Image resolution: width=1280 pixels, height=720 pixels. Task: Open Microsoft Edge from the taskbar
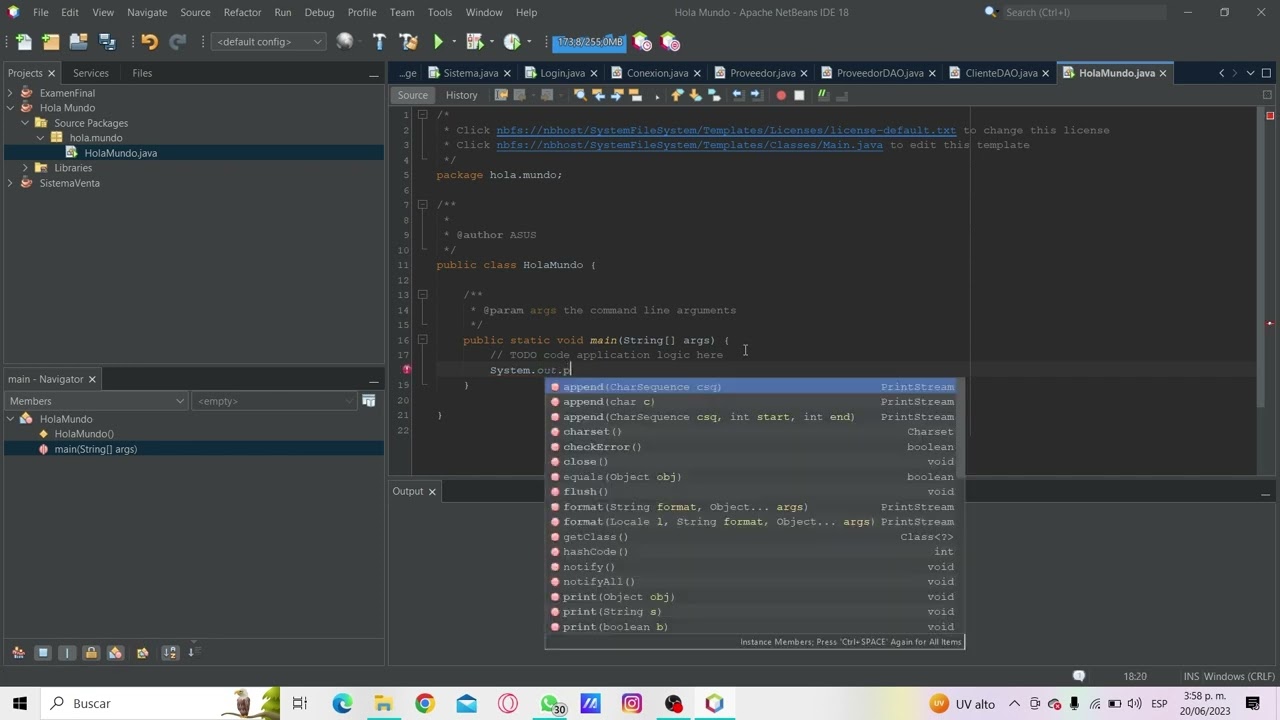pos(343,704)
